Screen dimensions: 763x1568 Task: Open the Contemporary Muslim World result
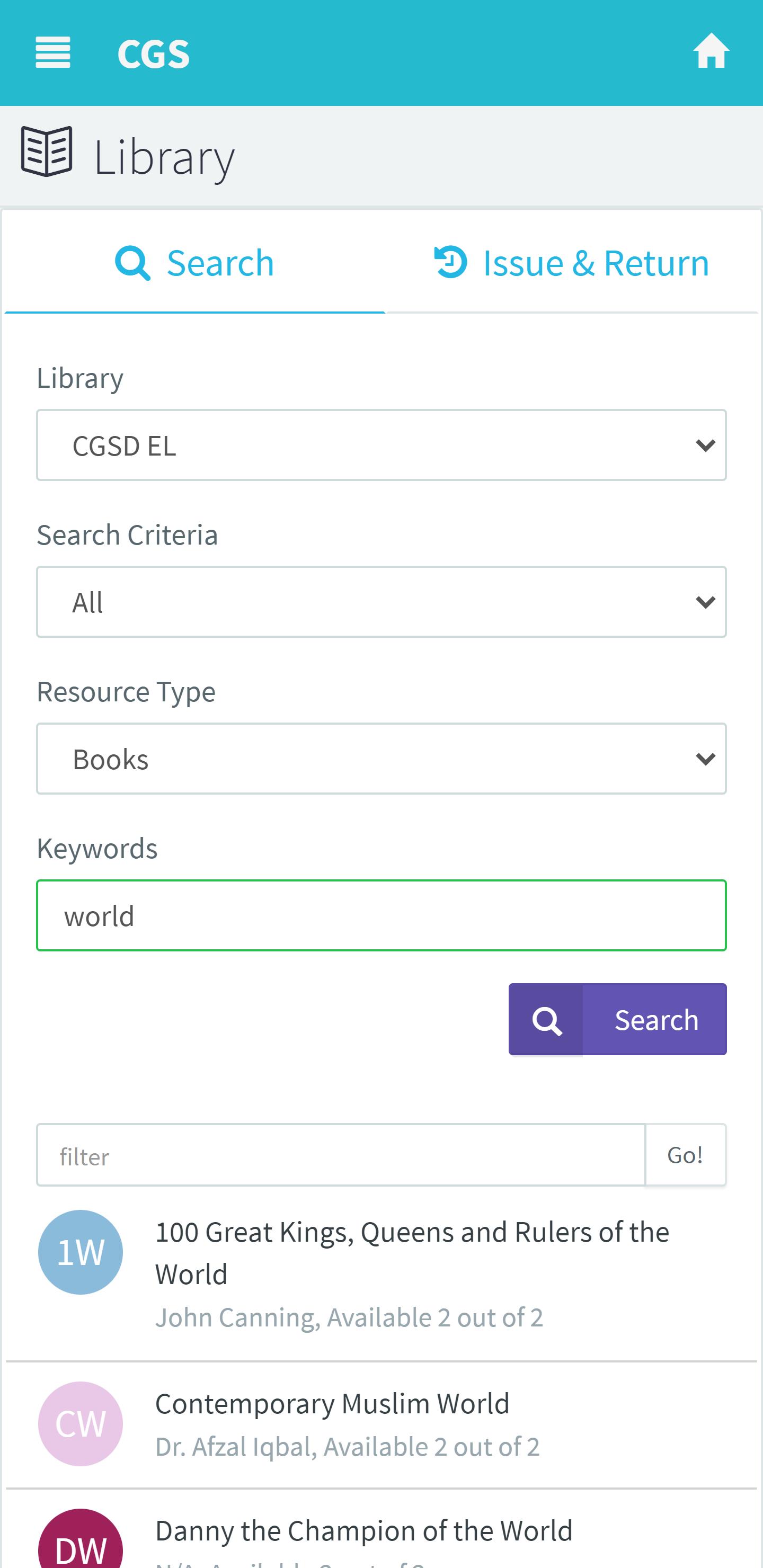tap(381, 1425)
